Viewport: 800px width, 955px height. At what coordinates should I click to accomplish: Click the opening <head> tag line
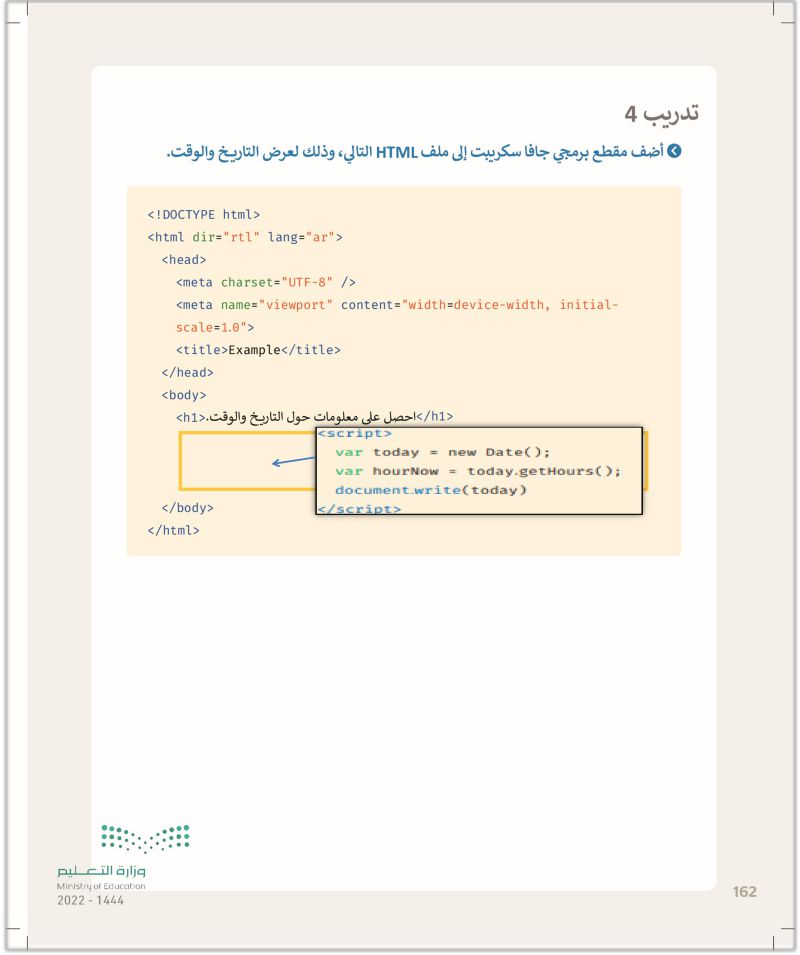point(184,259)
